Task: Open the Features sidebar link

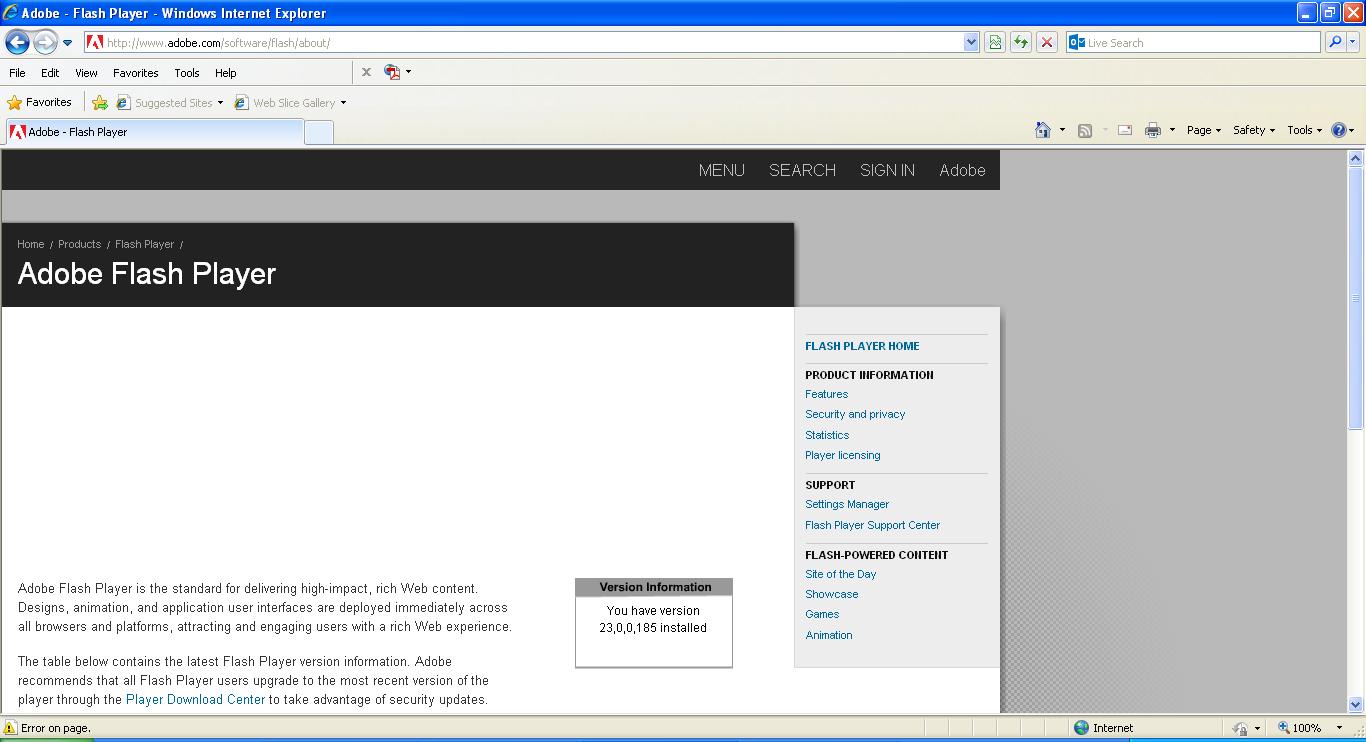Action: tap(827, 394)
